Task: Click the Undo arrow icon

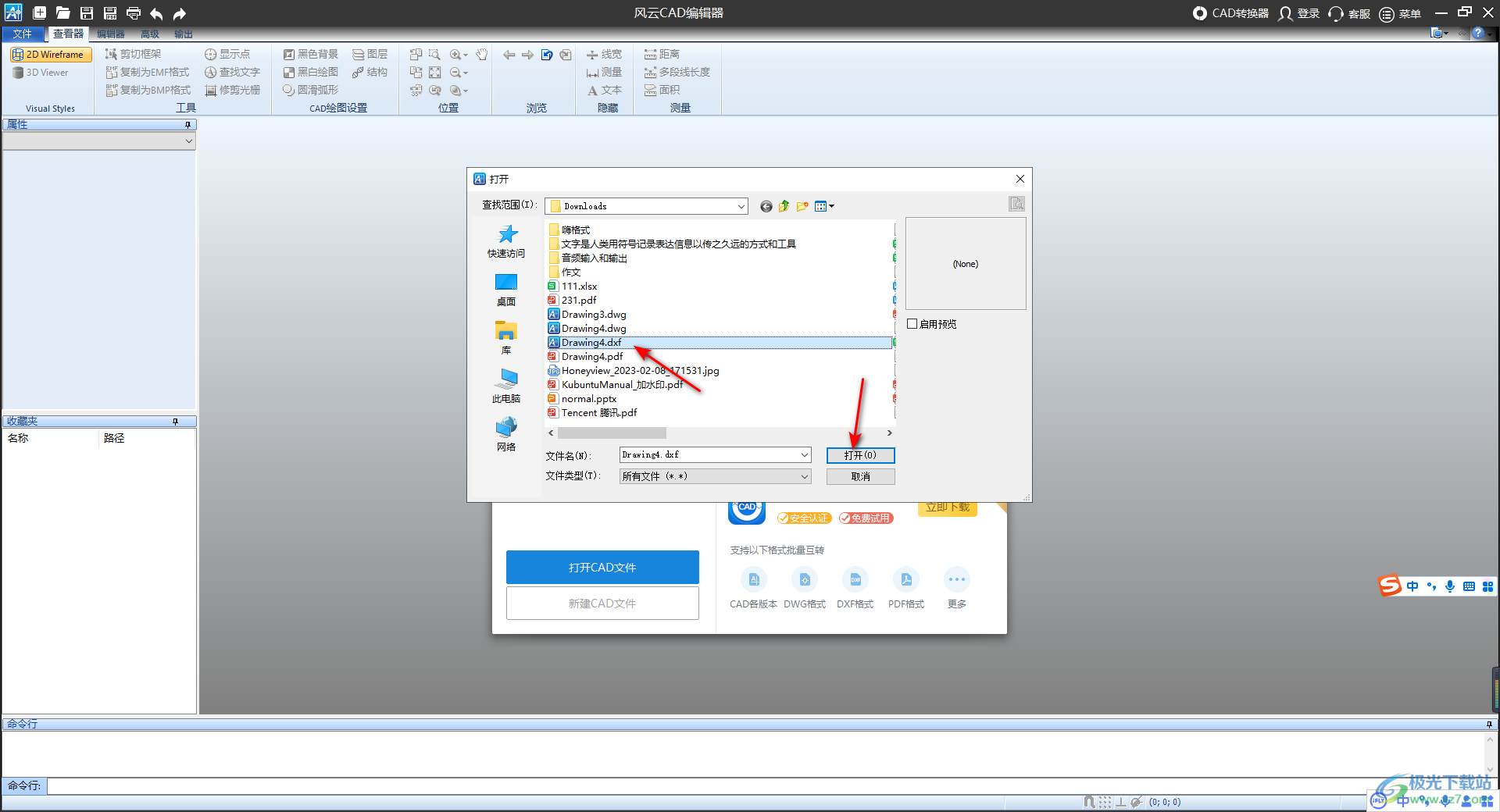Action: [156, 12]
